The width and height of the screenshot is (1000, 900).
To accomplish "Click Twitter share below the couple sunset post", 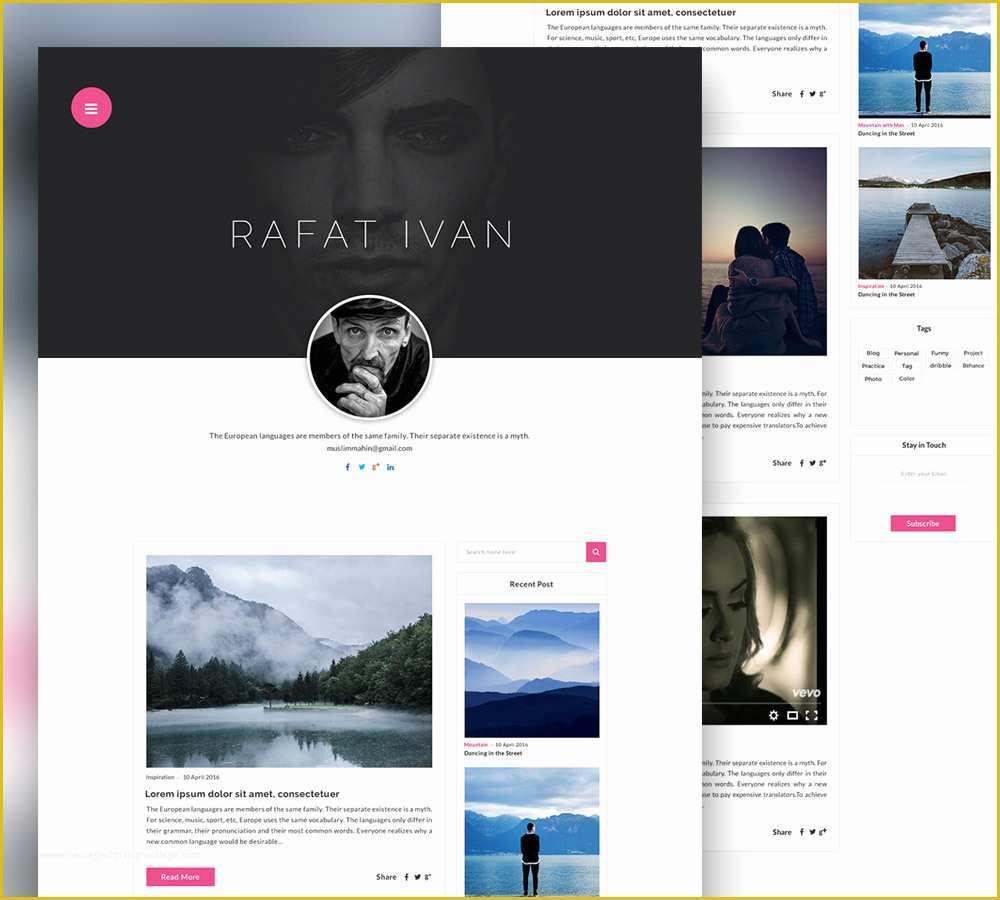I will pos(812,463).
